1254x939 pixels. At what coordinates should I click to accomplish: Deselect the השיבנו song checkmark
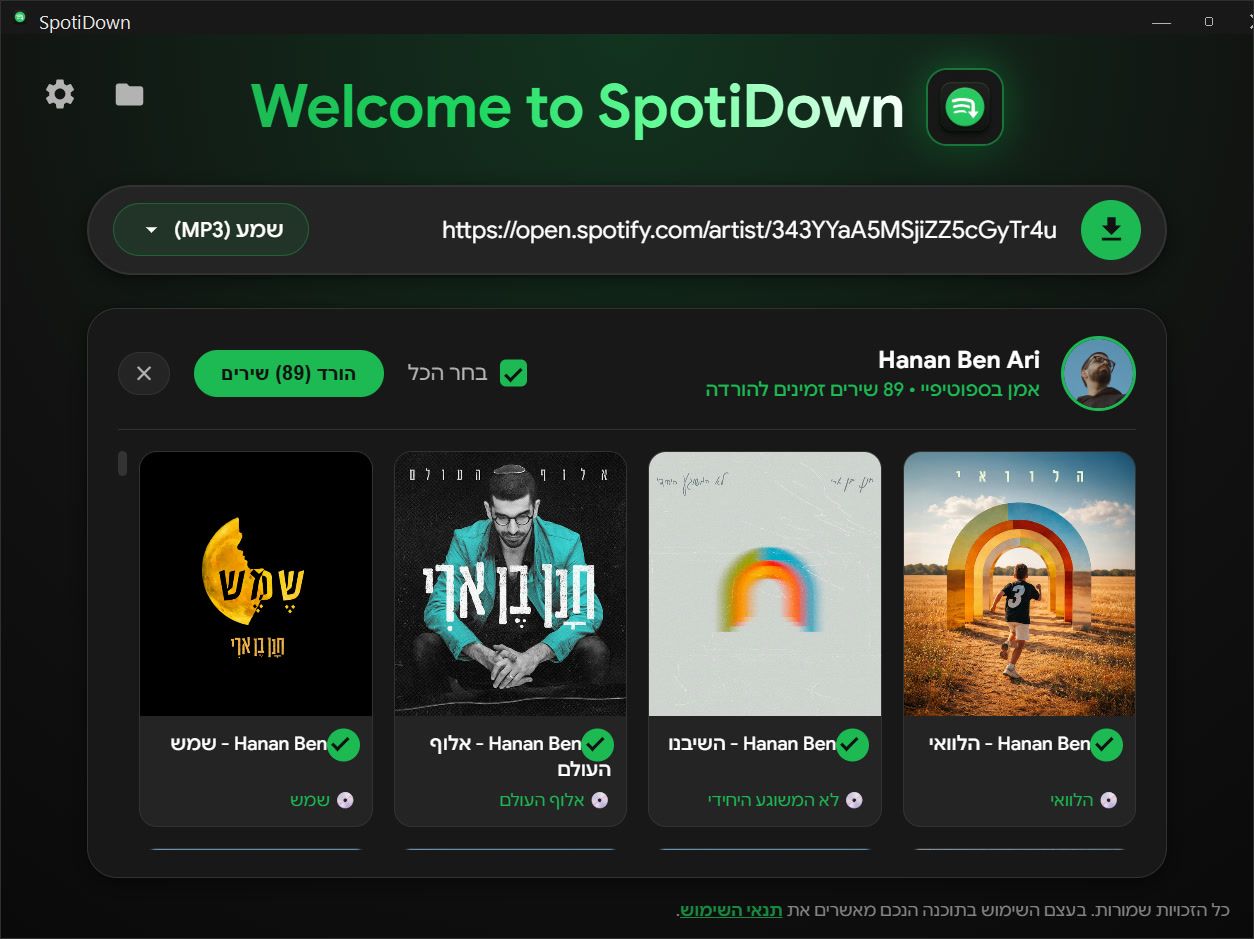pyautogui.click(x=852, y=744)
